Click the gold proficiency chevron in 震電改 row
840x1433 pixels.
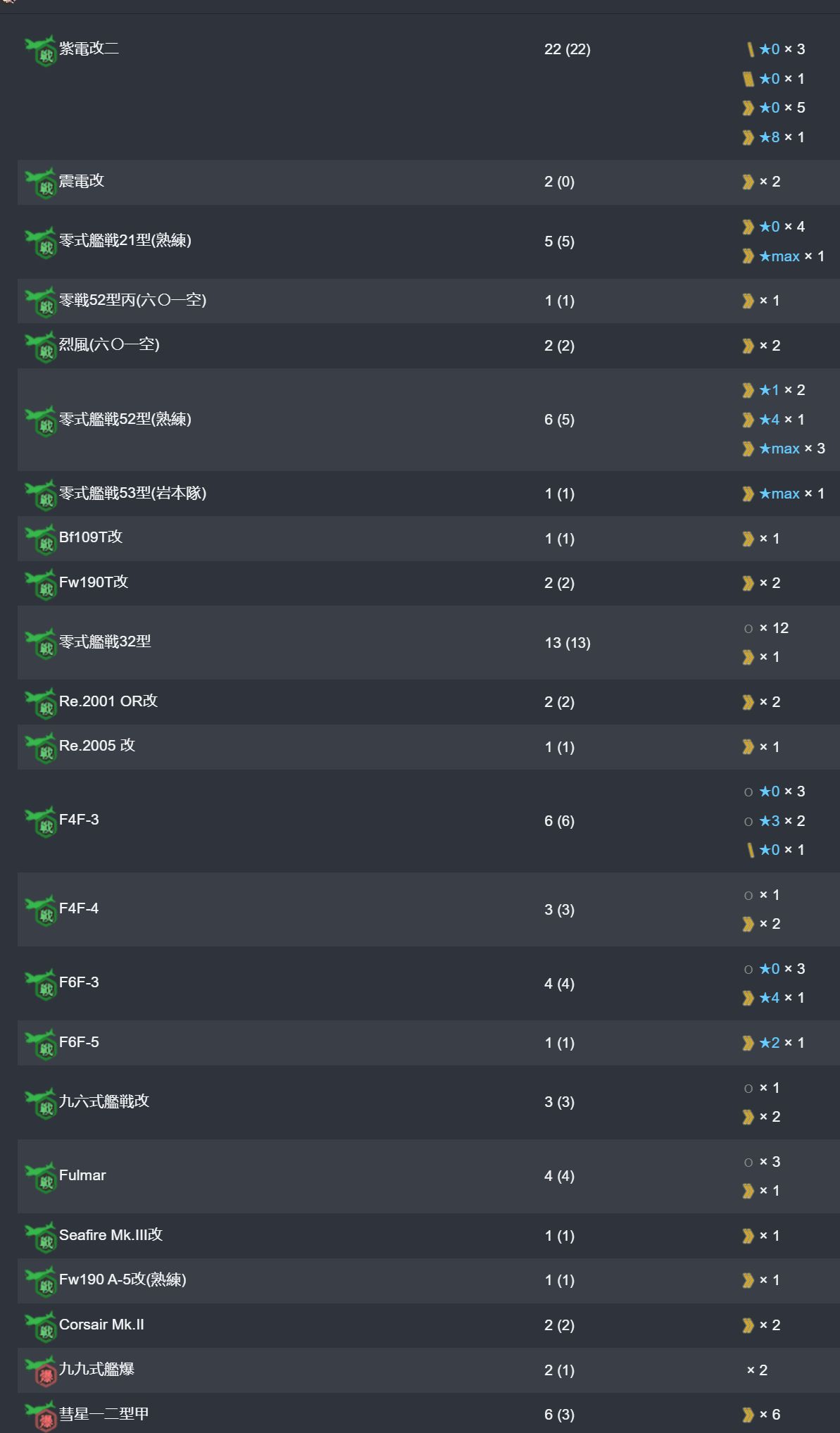click(748, 182)
